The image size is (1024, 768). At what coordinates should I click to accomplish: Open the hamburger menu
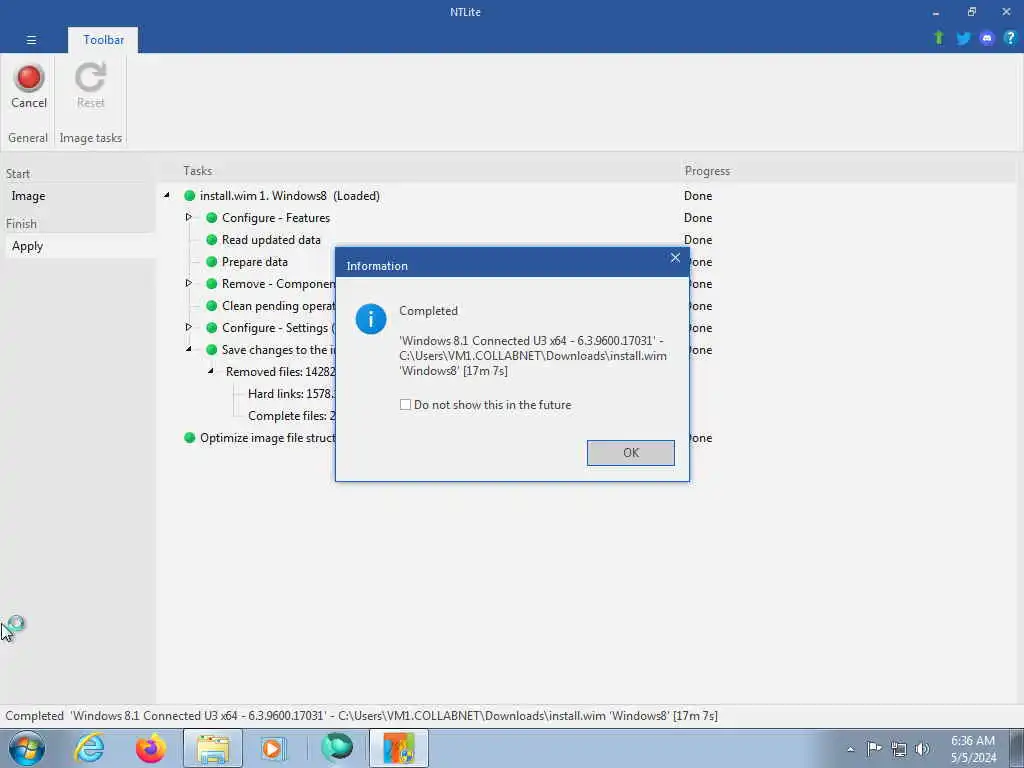(x=31, y=40)
